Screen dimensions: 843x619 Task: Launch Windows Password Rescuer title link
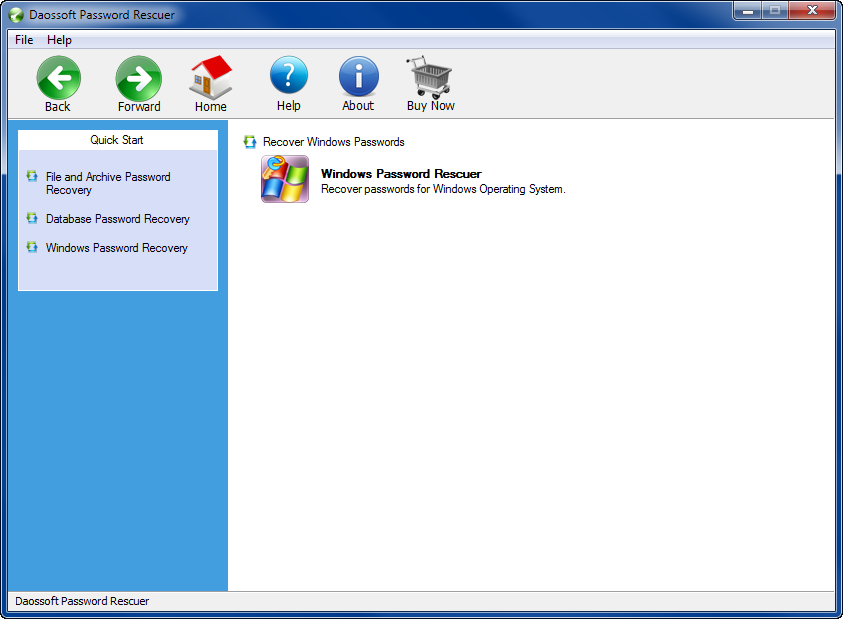401,174
